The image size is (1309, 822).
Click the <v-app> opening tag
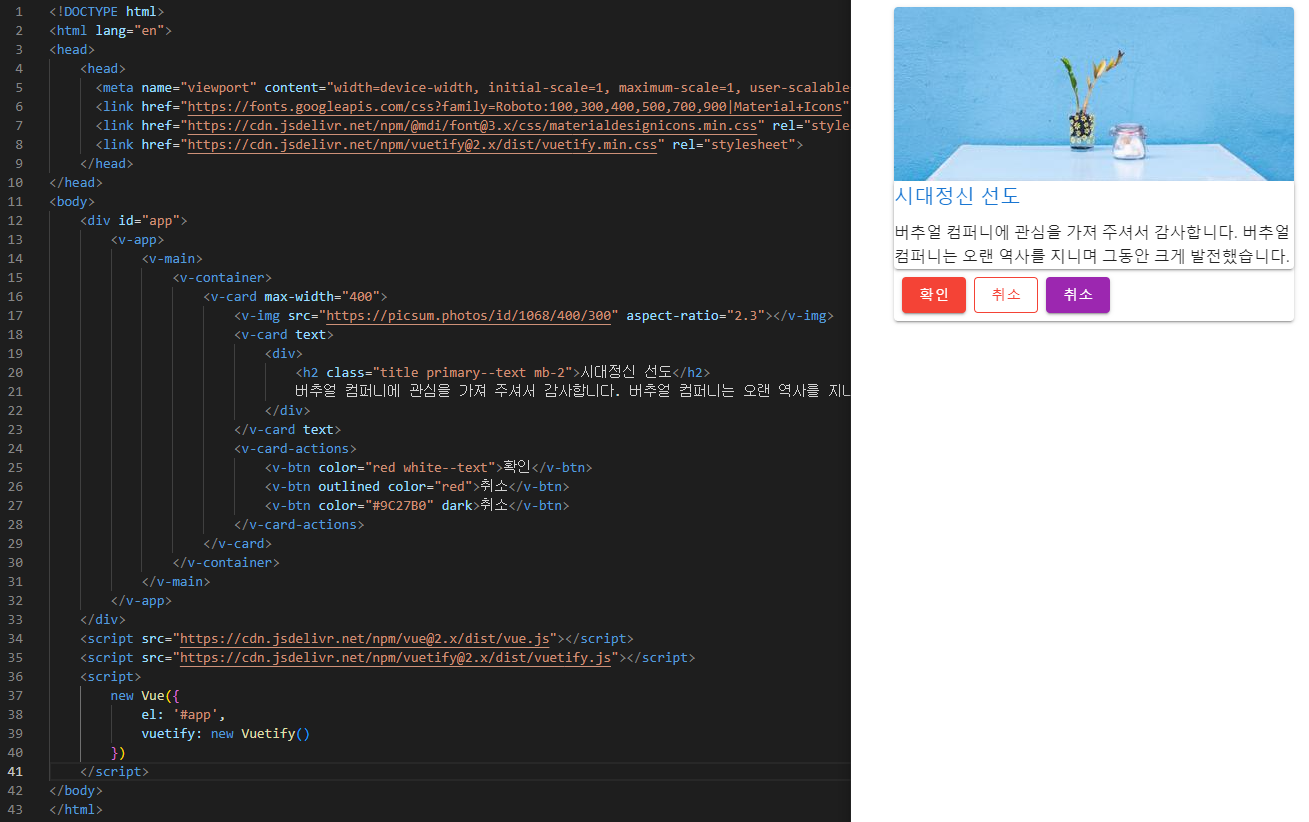[138, 239]
